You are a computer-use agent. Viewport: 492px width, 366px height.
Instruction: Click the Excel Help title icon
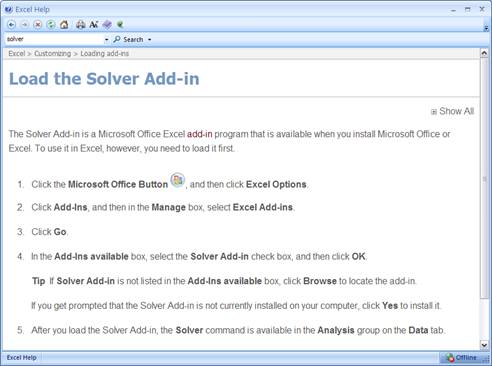[9, 9]
